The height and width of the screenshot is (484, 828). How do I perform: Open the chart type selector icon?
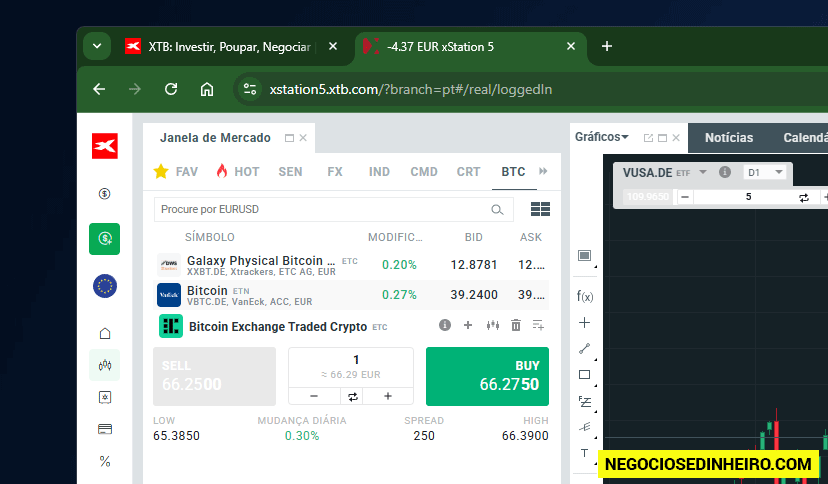(585, 255)
